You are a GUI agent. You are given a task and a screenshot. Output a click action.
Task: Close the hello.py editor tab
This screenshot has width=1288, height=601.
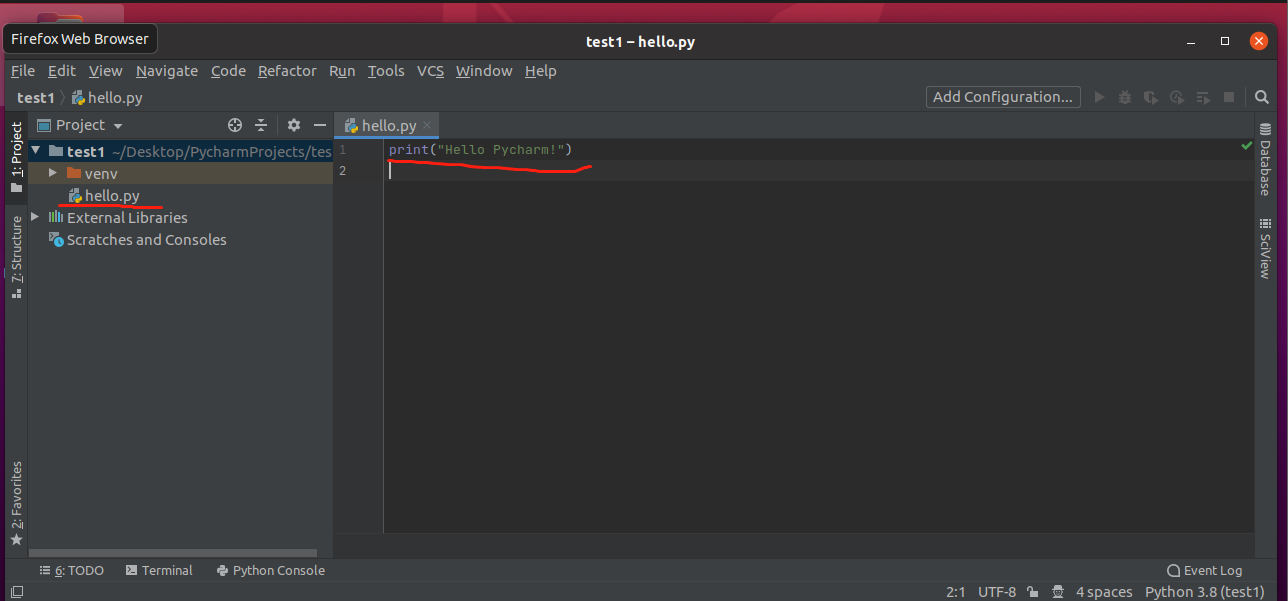tap(427, 125)
